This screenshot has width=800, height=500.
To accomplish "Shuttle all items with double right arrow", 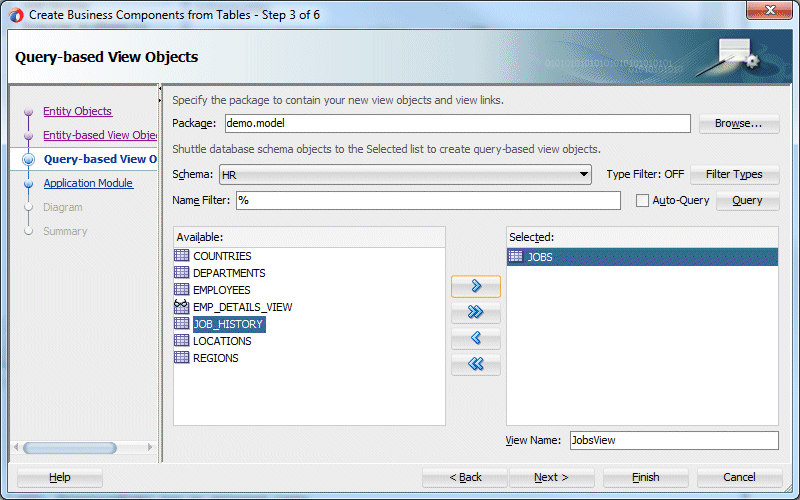I will pyautogui.click(x=476, y=312).
